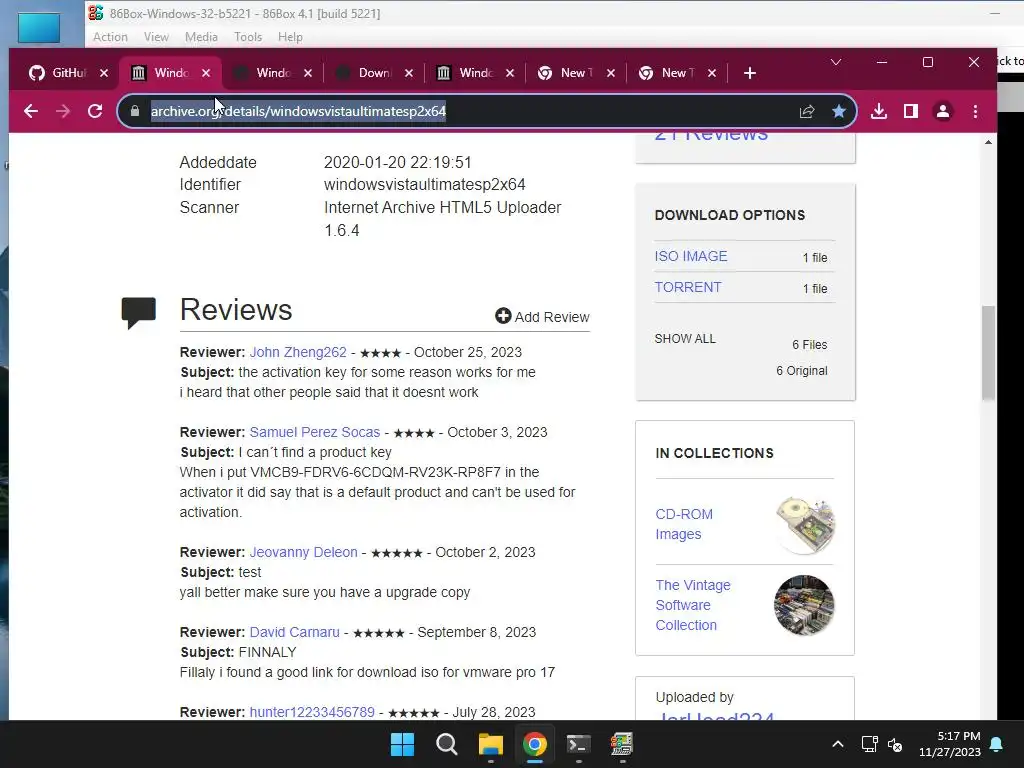The image size is (1024, 768).
Task: Reload the archive.org page
Action: pyautogui.click(x=95, y=111)
